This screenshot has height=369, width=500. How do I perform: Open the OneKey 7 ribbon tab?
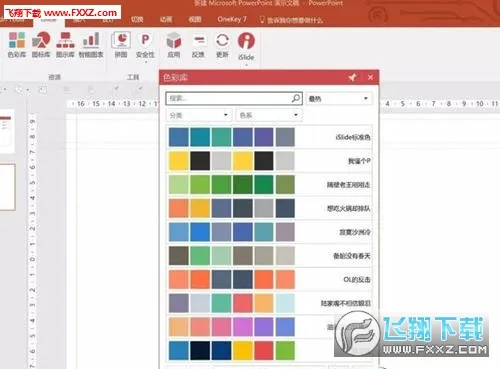[232, 19]
